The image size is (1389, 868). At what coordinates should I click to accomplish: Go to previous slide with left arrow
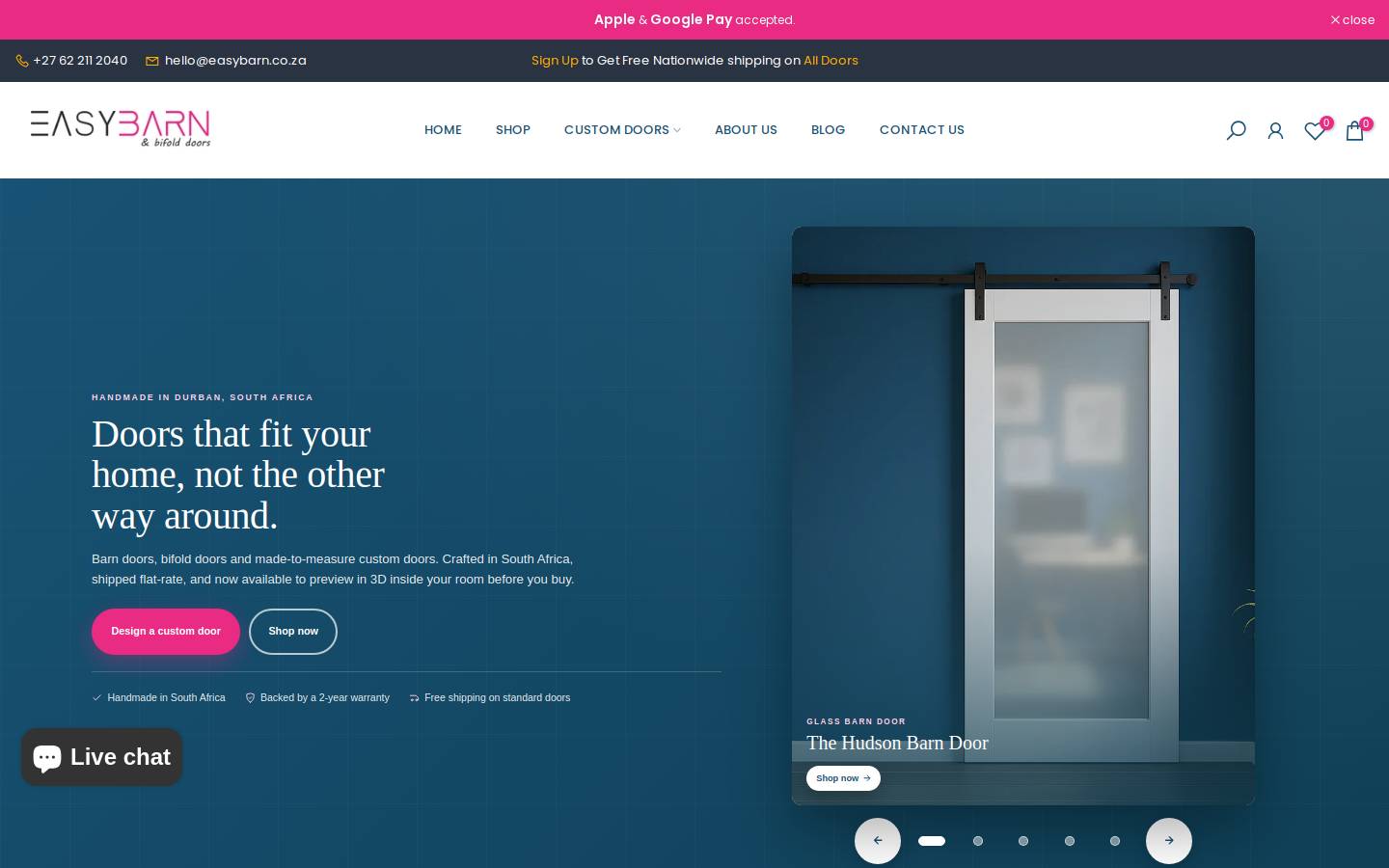pos(878,841)
